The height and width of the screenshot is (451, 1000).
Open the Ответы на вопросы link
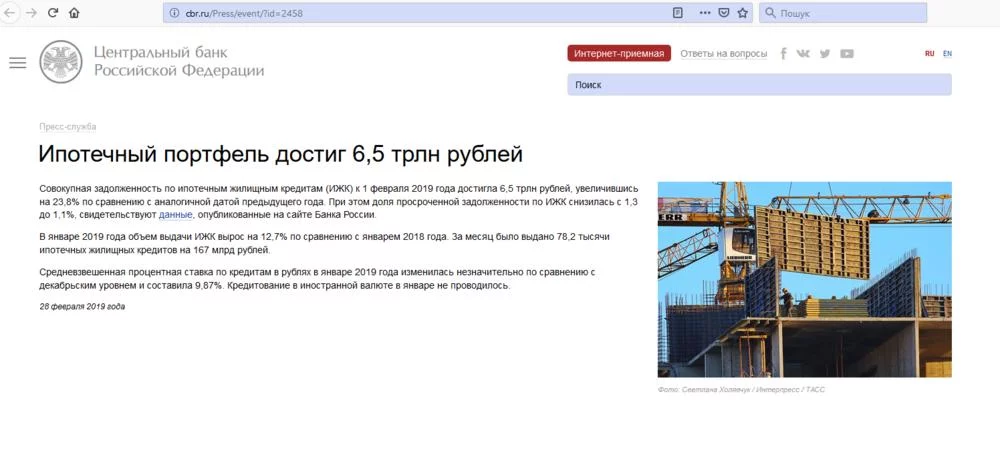(724, 54)
